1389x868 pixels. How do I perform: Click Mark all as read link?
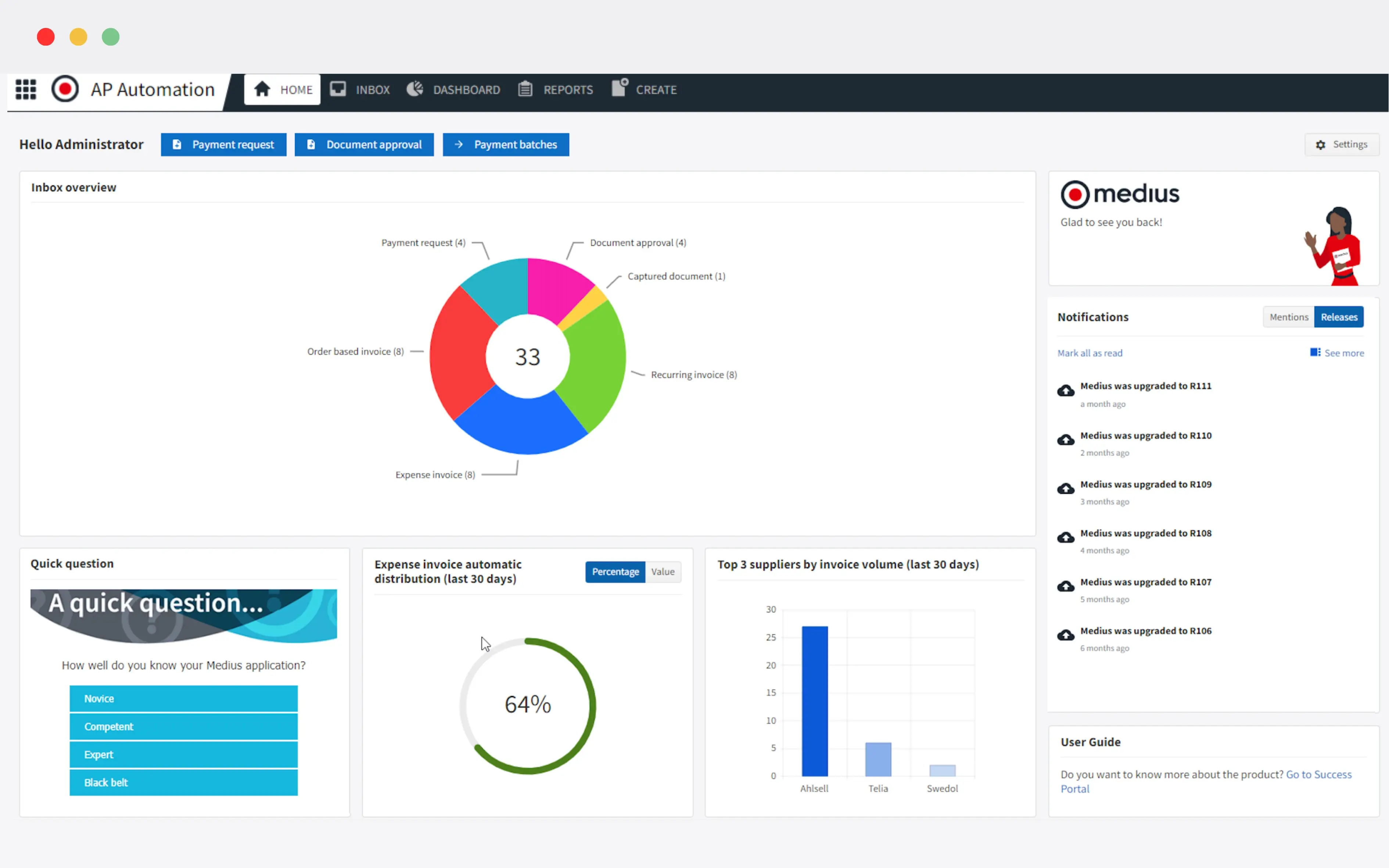[1089, 353]
